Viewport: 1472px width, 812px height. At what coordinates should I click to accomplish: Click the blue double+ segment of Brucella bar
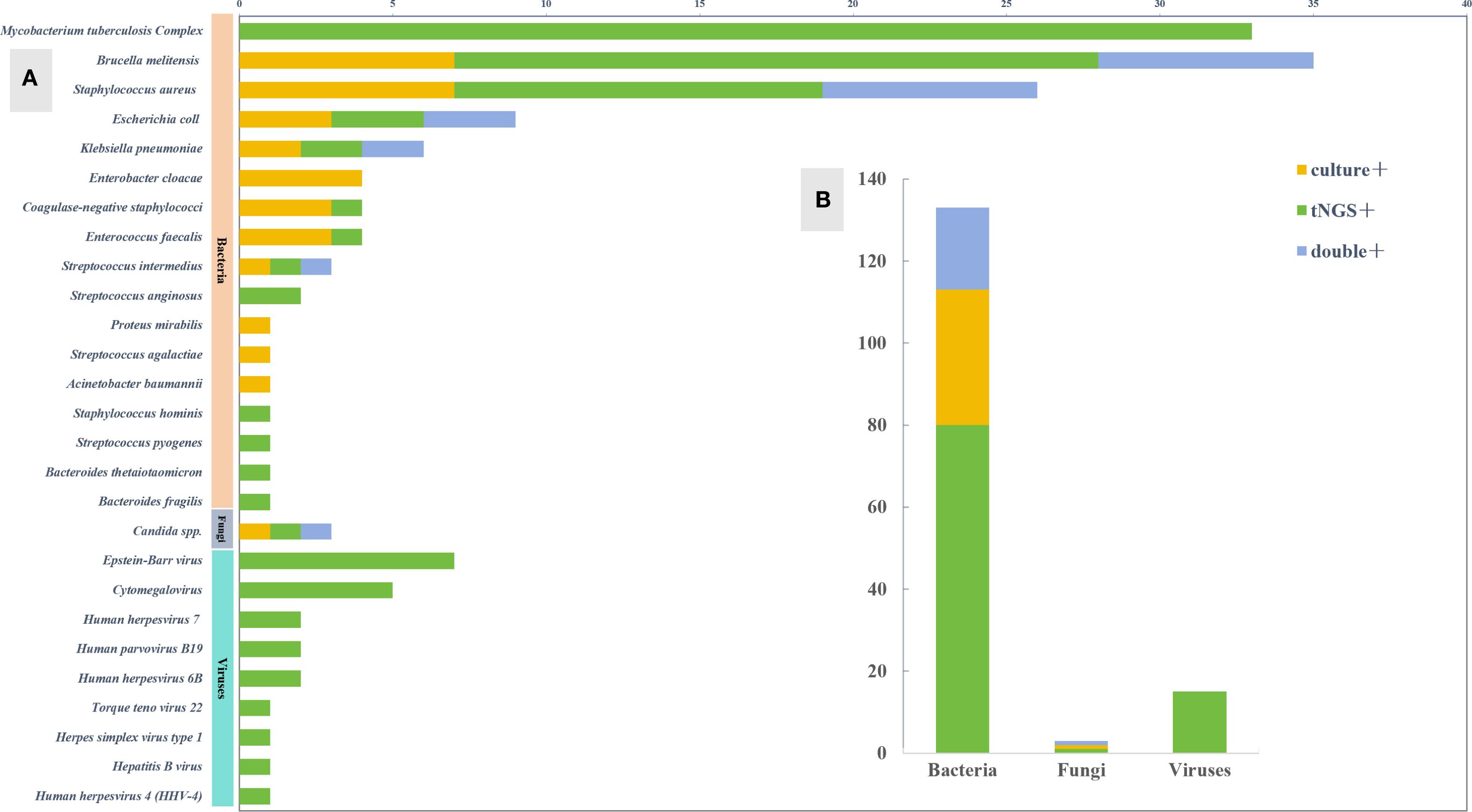[1206, 61]
